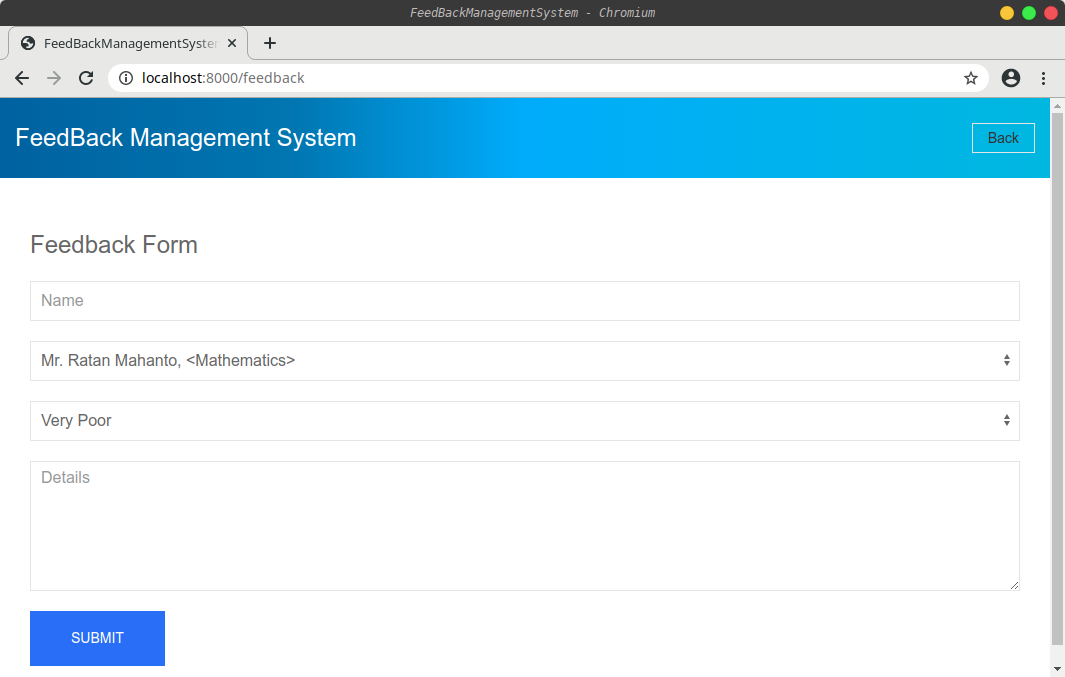The width and height of the screenshot is (1065, 677).
Task: Click the stepper arrows on the teacher selector
Action: pos(1007,360)
